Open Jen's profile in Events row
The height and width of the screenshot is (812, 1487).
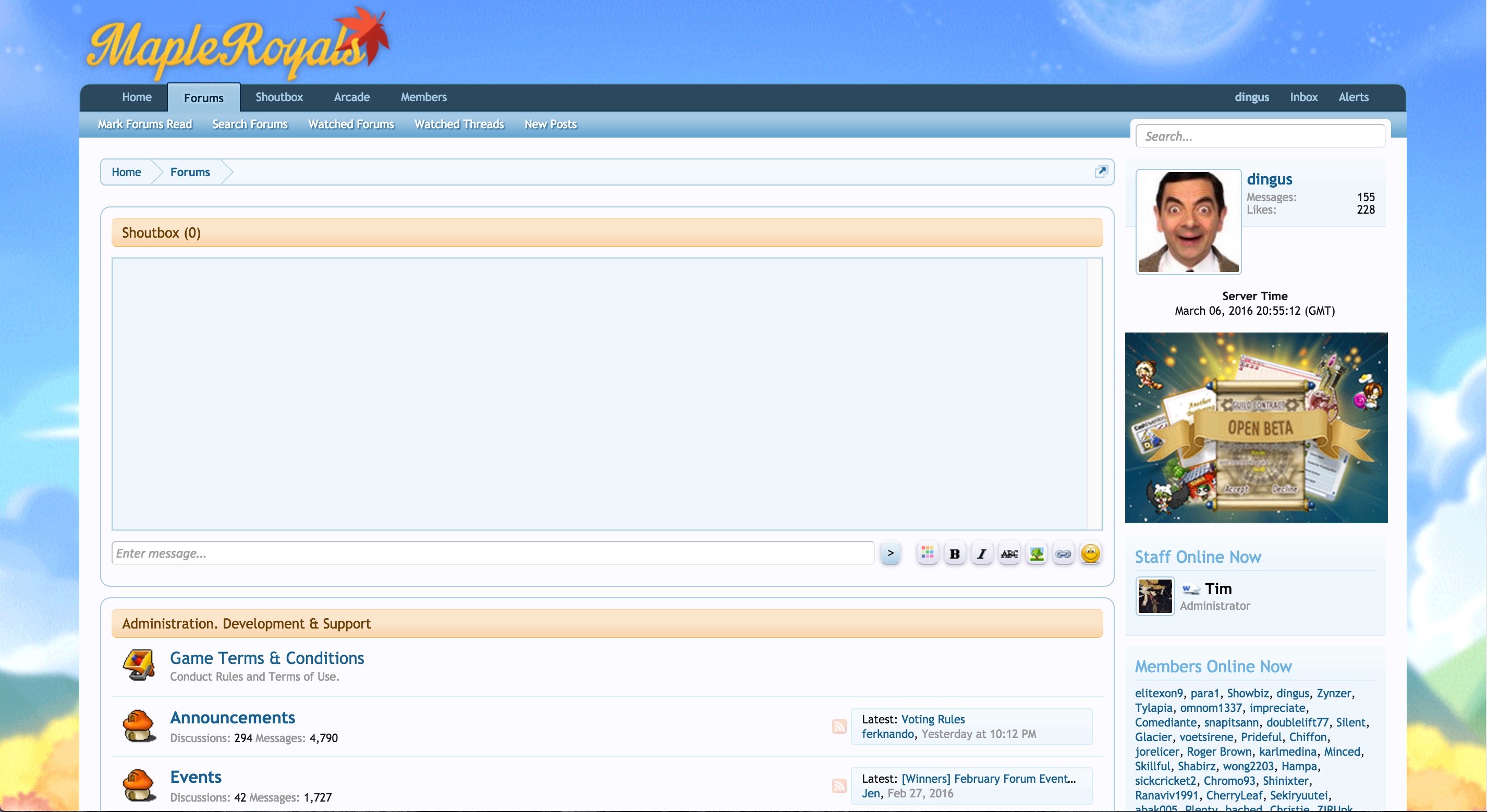coord(871,793)
